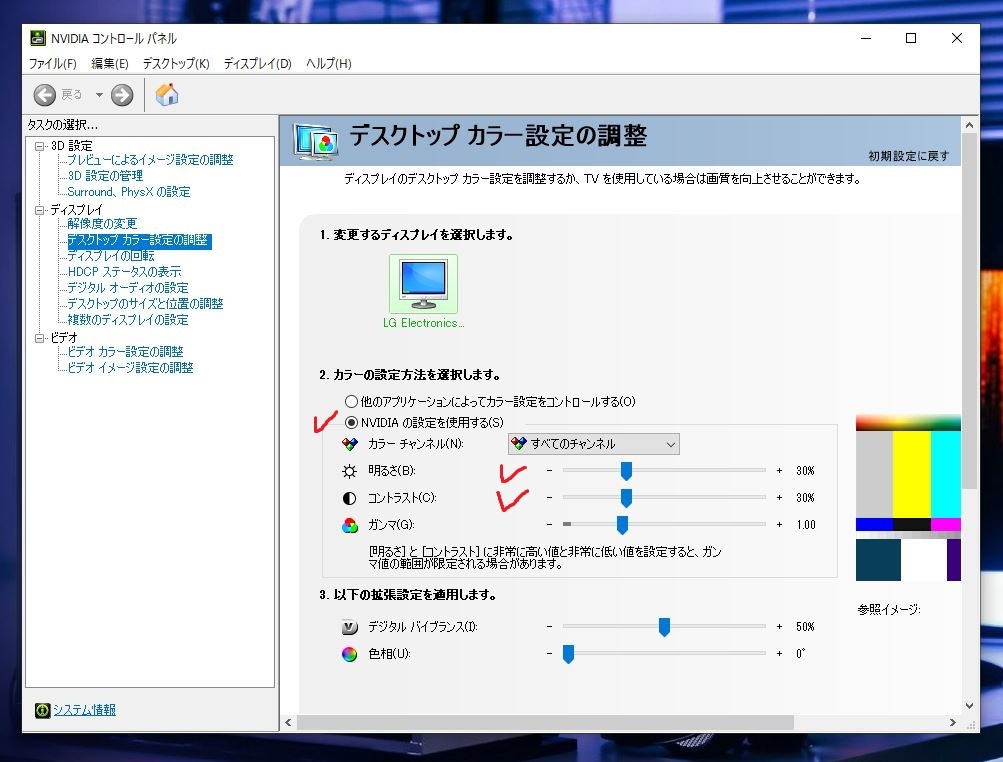
Task: Open ディスプレイ(D) menu
Action: [257, 63]
